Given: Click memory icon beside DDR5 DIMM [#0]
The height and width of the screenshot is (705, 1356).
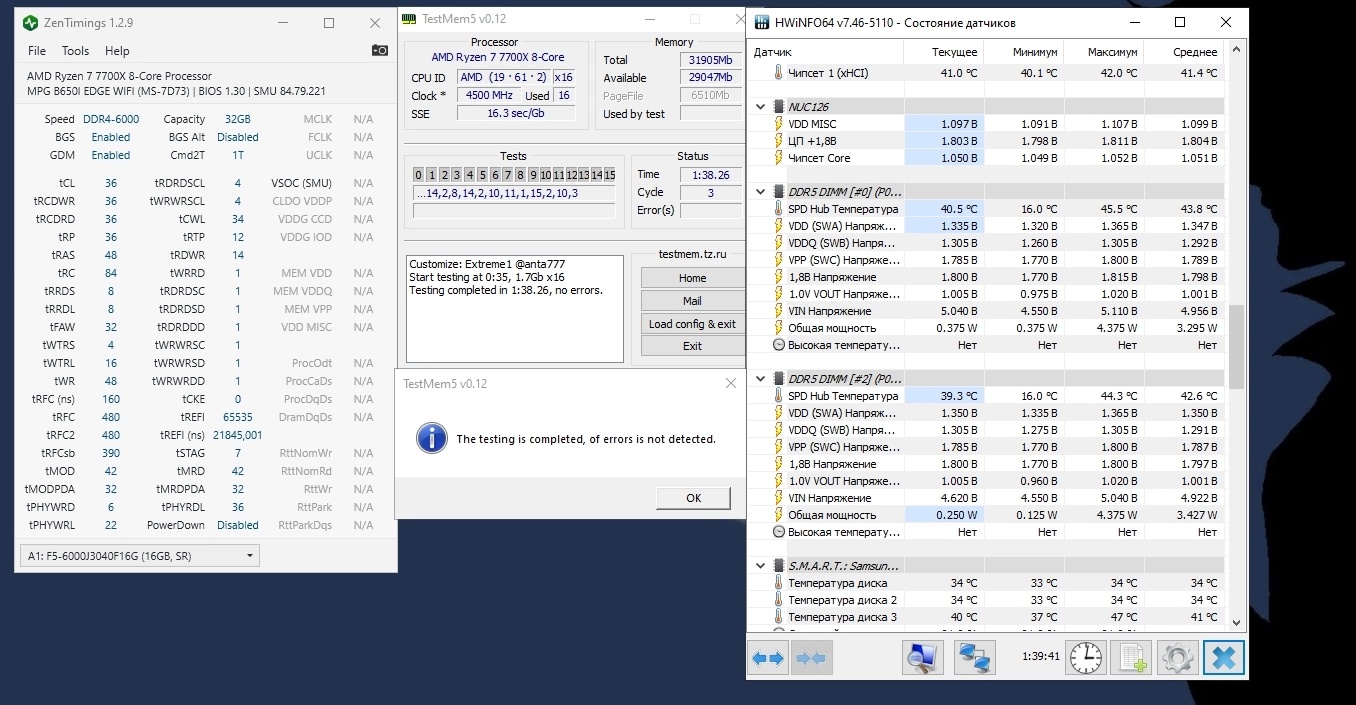Looking at the screenshot, I should [779, 191].
